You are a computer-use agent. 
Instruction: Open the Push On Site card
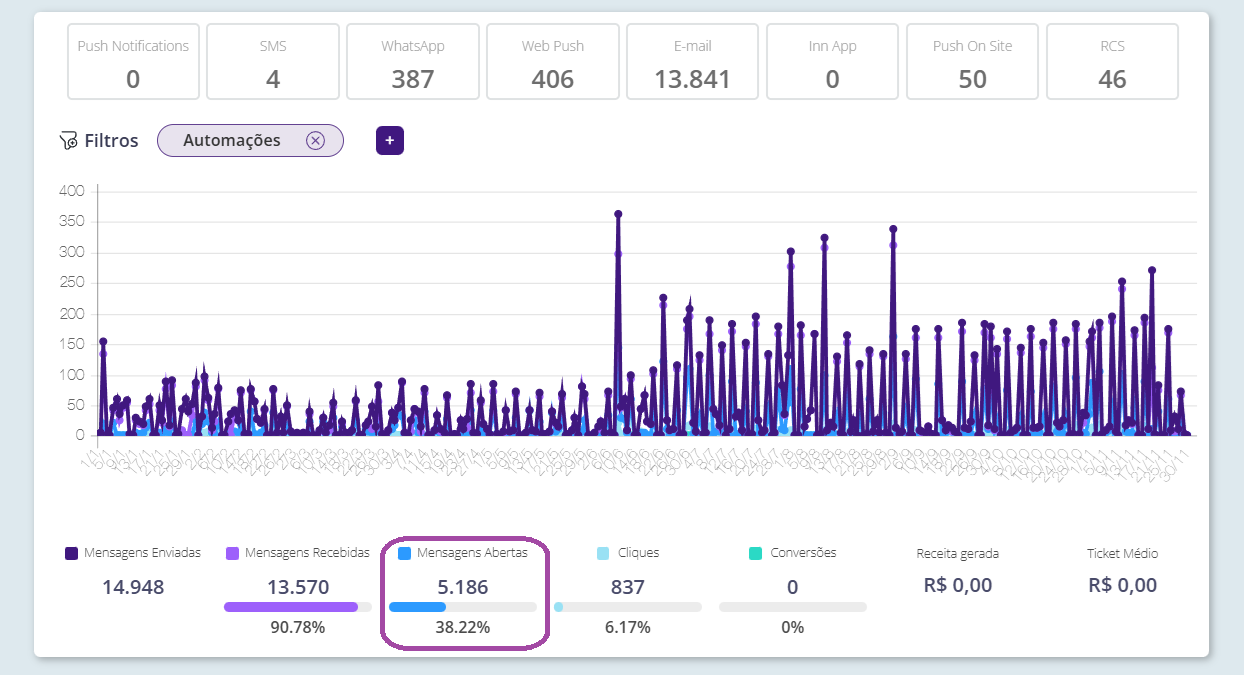pyautogui.click(x=973, y=62)
